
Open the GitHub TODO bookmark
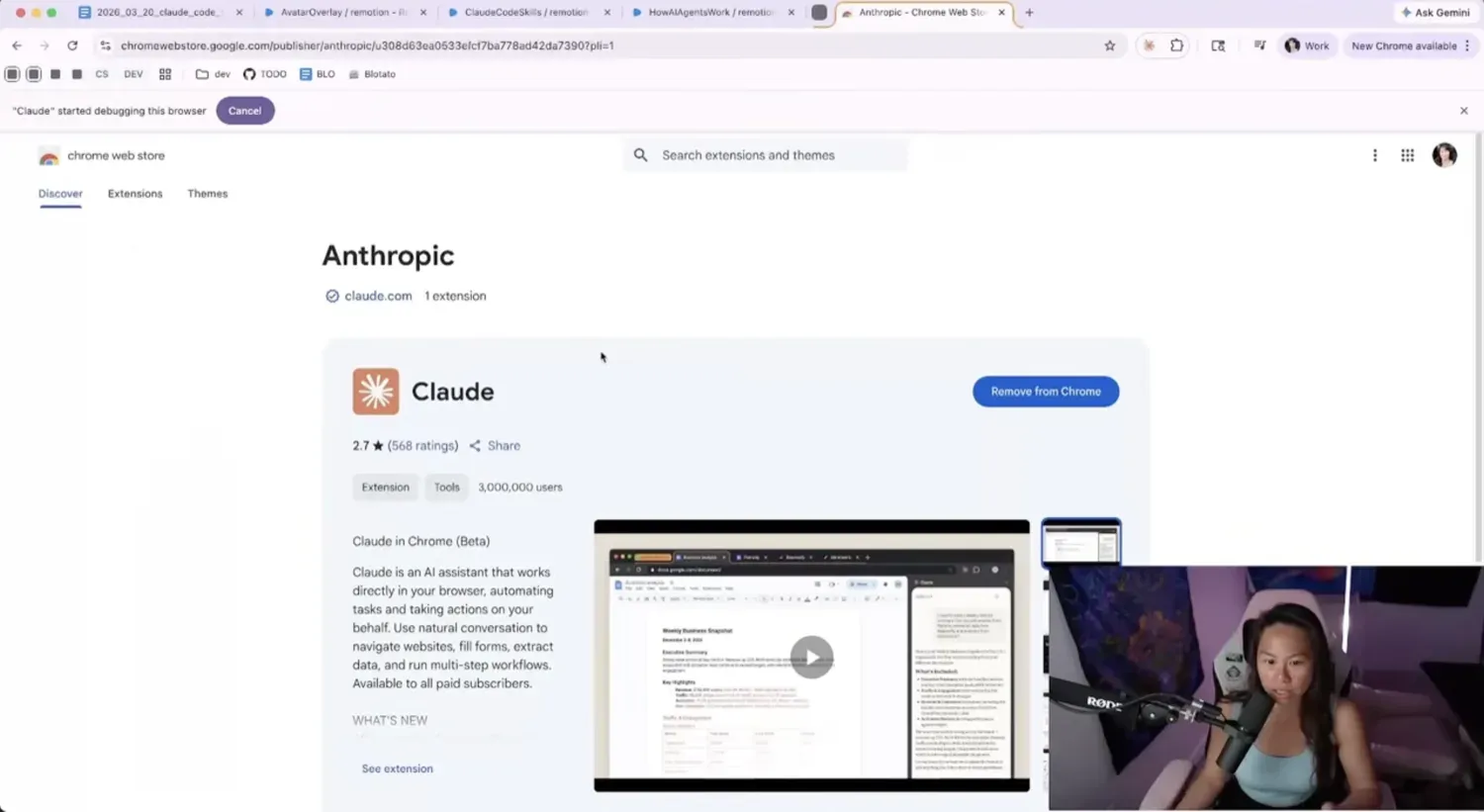tap(264, 74)
